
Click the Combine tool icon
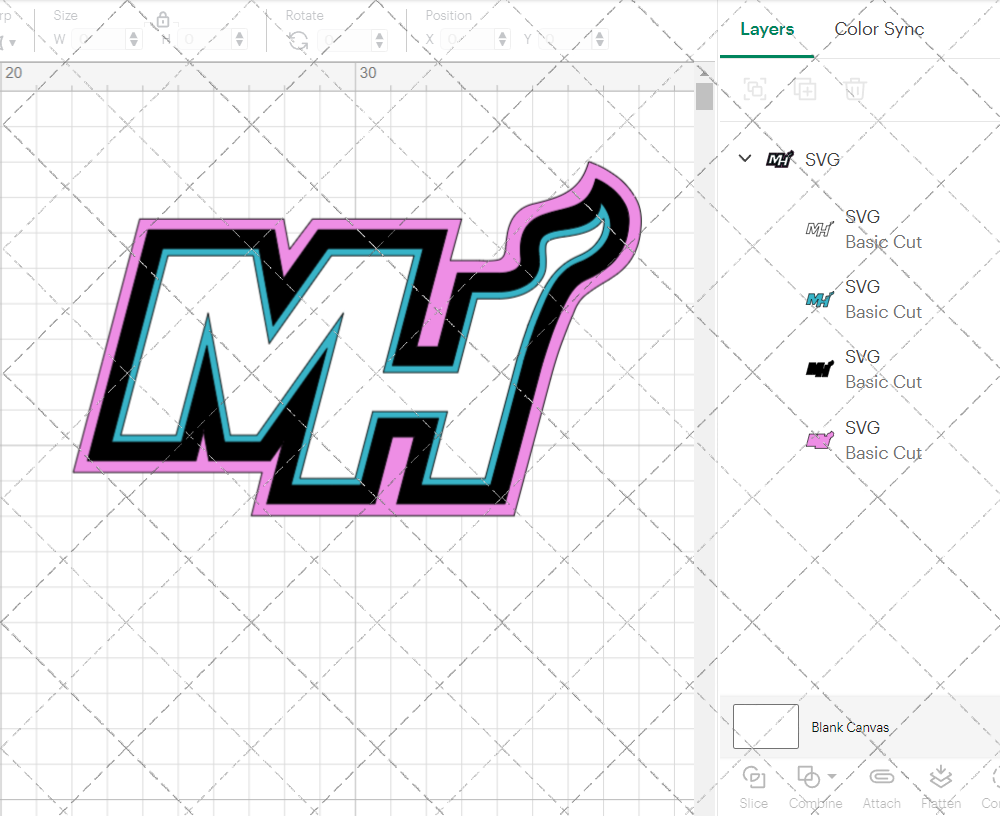click(x=809, y=777)
